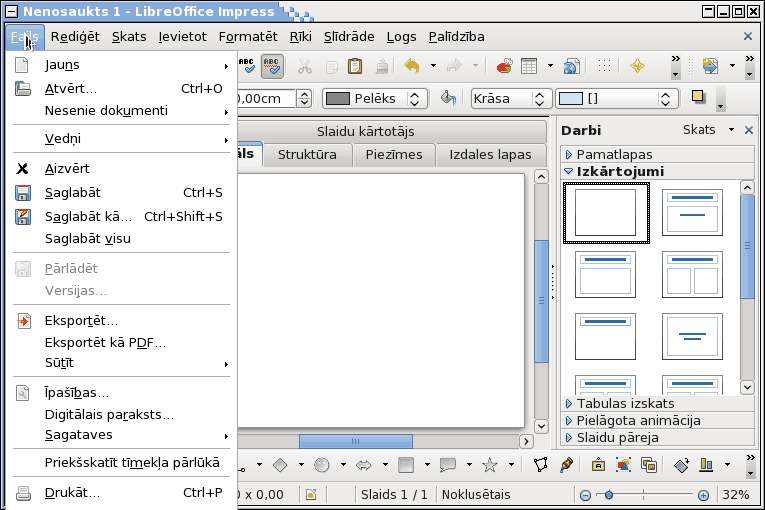Viewport: 765px width, 510px height.
Task: Click the Area fill paint bucket icon
Action: click(x=448, y=98)
